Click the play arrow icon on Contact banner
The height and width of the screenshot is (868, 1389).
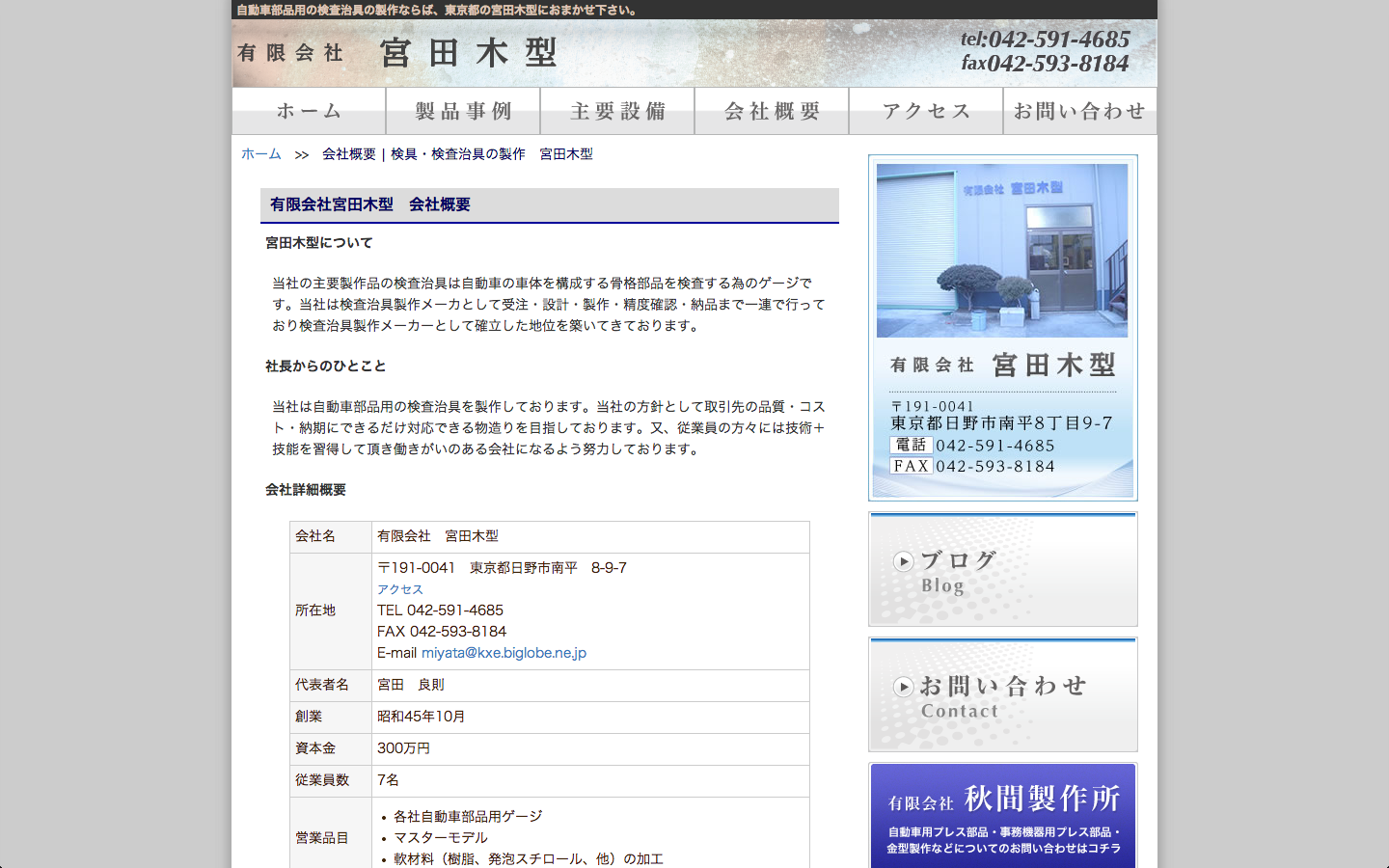[903, 686]
